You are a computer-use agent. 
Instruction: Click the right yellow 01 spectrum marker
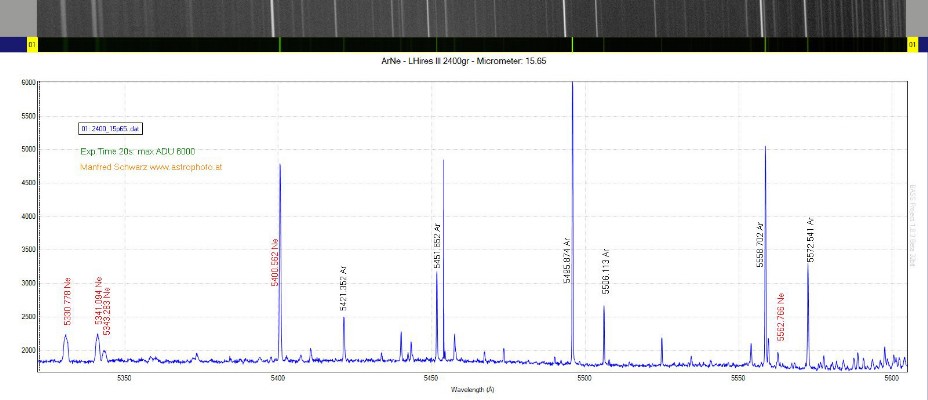tap(912, 44)
